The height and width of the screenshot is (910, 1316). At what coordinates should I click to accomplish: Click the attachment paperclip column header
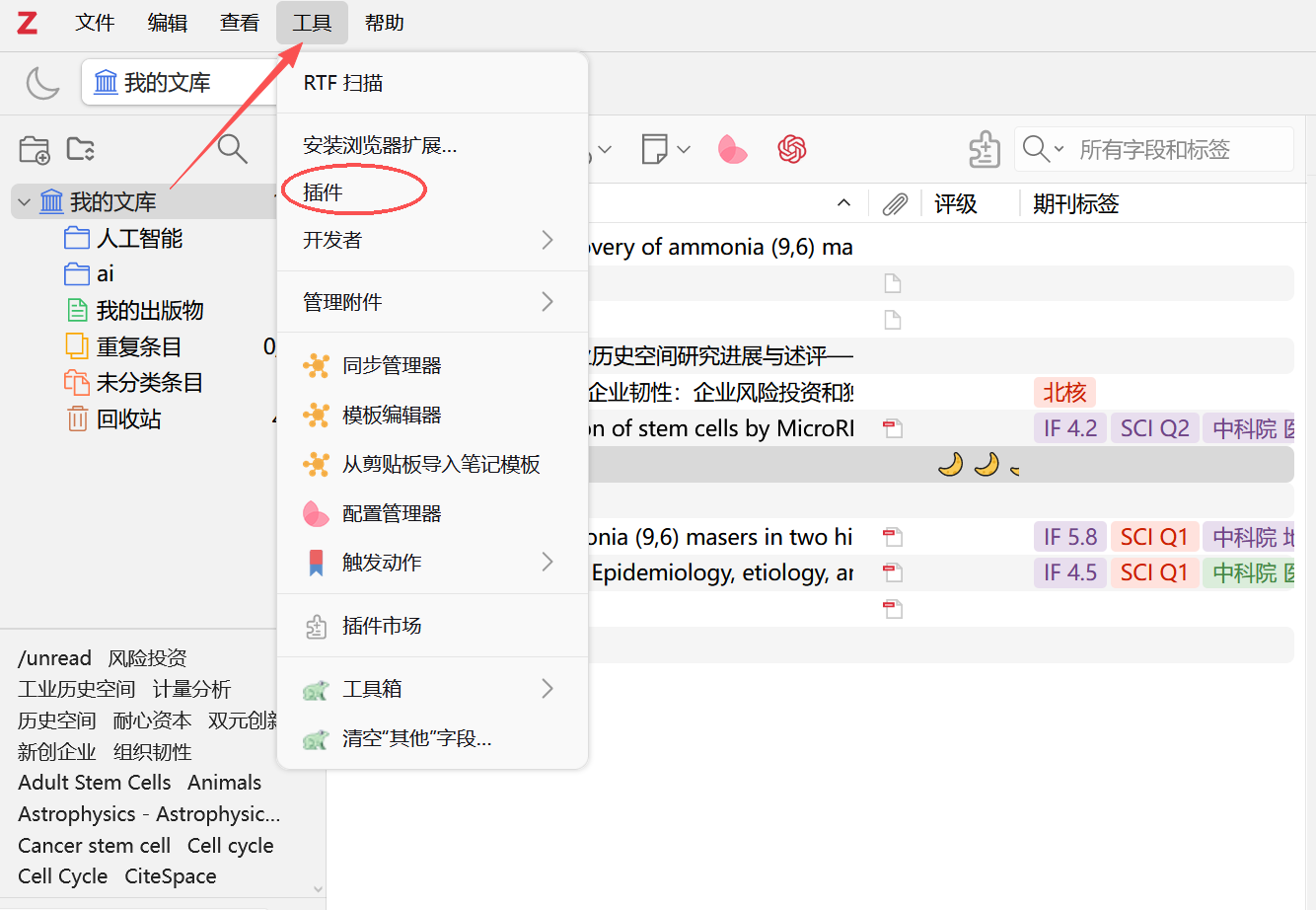tap(894, 204)
